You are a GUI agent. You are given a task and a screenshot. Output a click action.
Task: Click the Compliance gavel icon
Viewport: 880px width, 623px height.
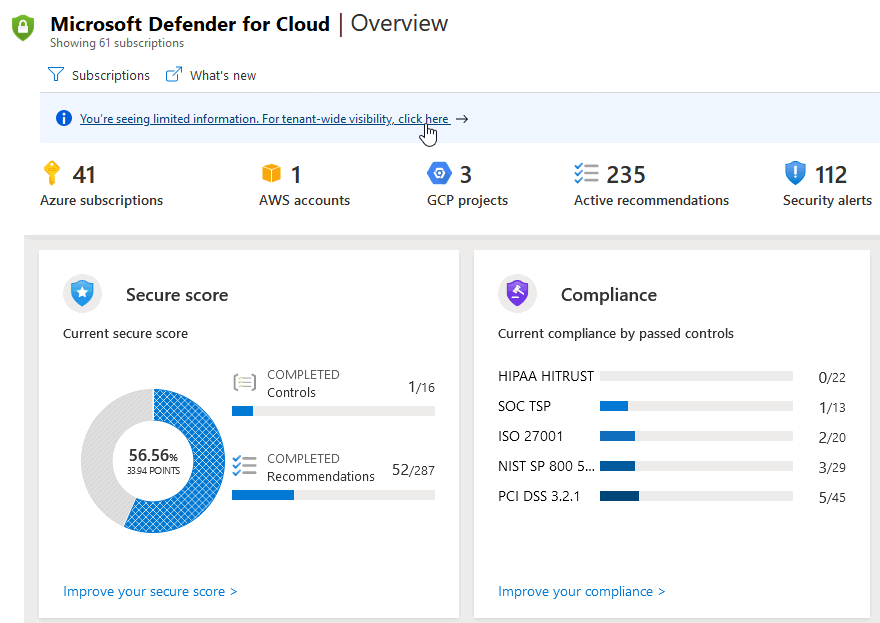point(517,293)
